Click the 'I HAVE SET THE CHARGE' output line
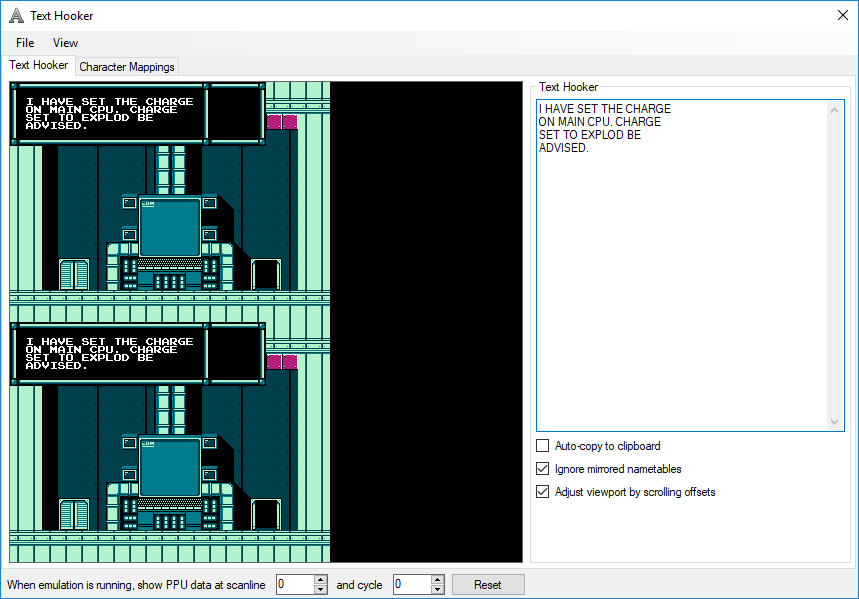The image size is (859, 599). click(605, 109)
